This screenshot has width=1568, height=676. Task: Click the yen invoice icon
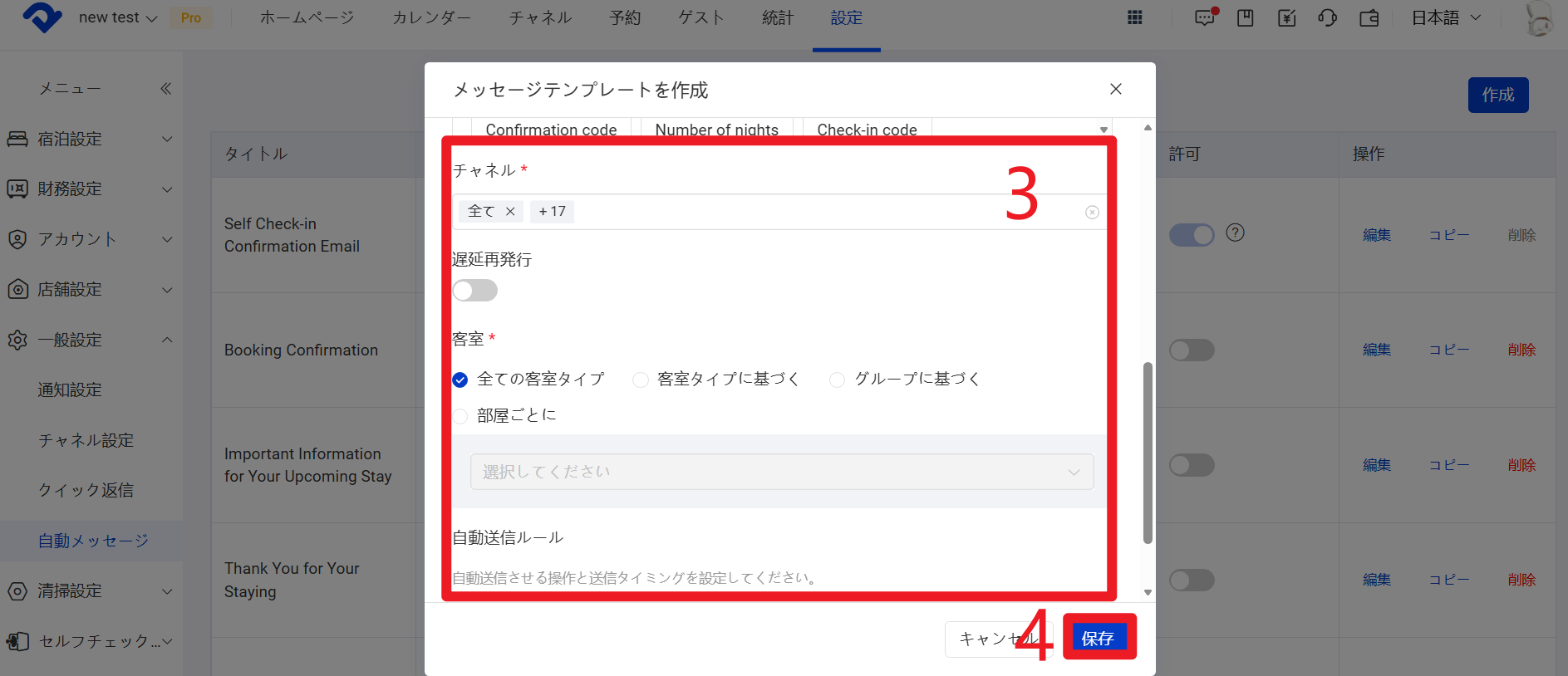point(1286,17)
